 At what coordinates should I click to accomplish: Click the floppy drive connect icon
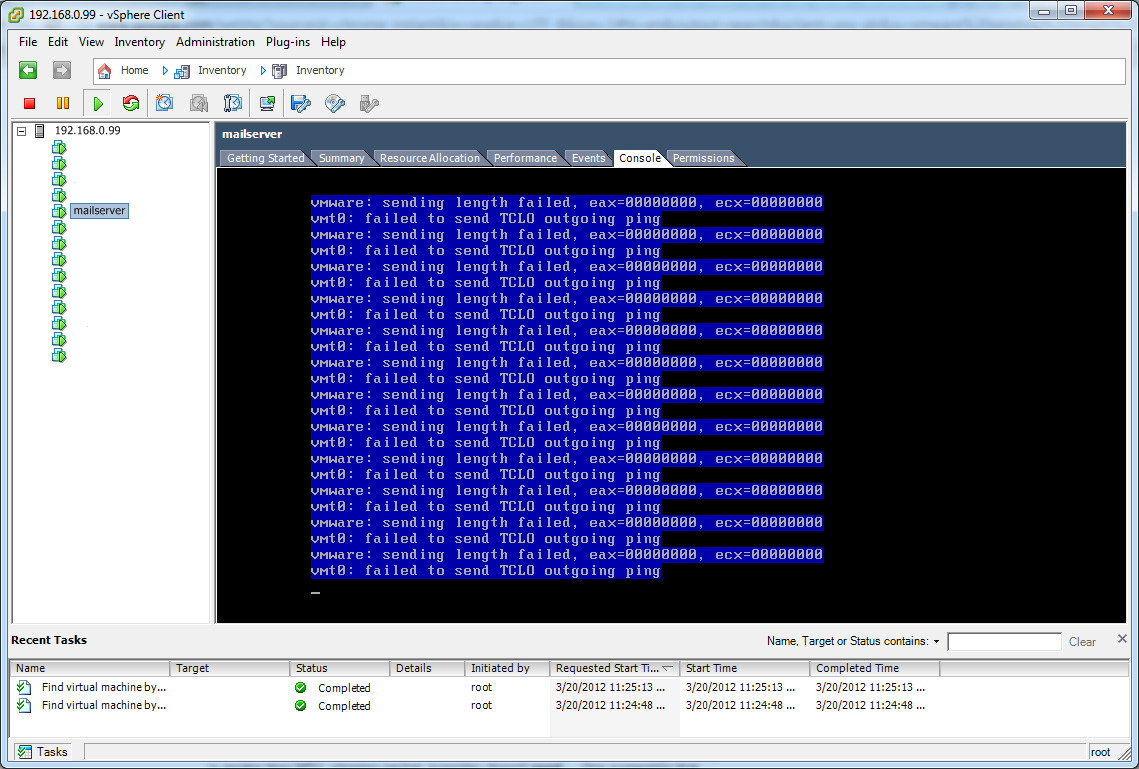[x=301, y=103]
